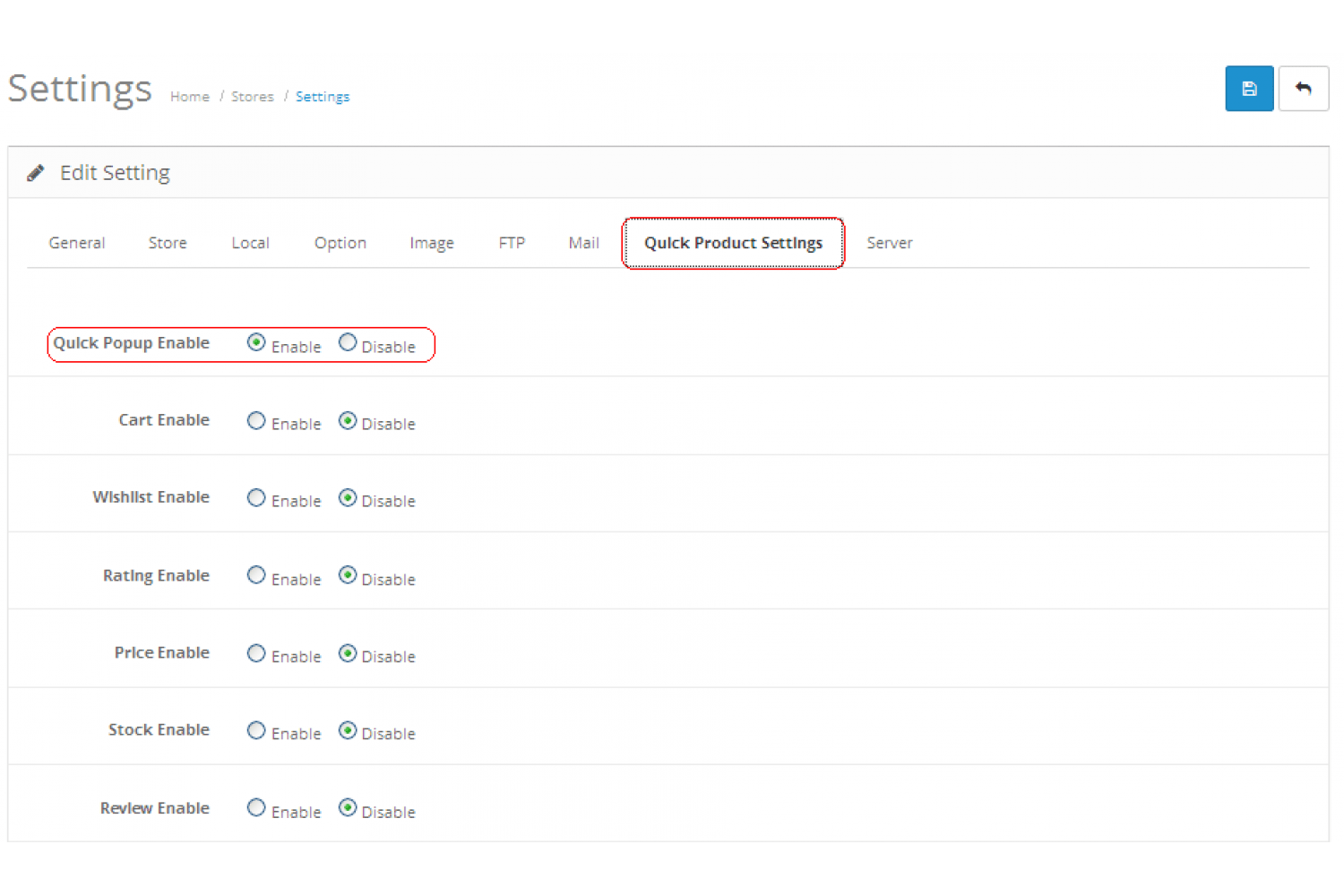Disable the Price option

click(x=348, y=652)
